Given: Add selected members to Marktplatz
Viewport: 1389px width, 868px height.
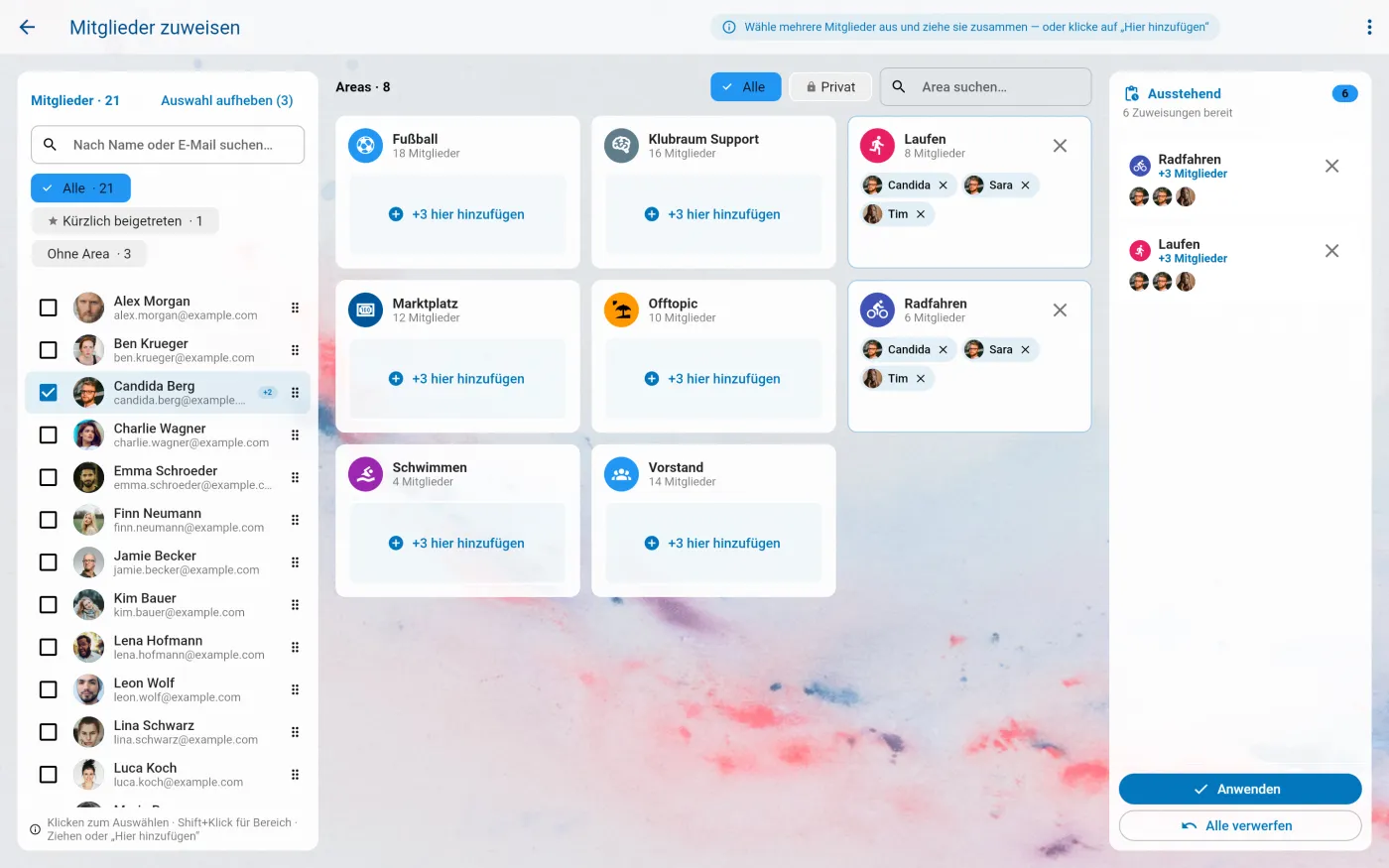Looking at the screenshot, I should 457,379.
